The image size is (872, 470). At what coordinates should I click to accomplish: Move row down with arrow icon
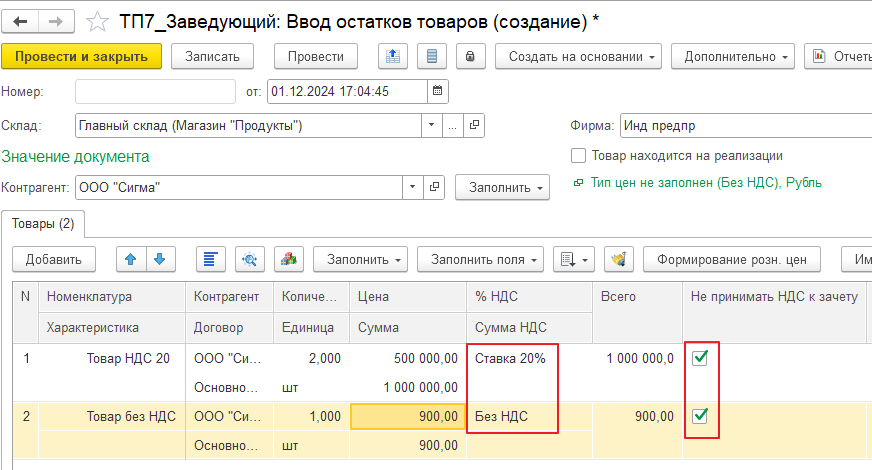click(x=158, y=259)
